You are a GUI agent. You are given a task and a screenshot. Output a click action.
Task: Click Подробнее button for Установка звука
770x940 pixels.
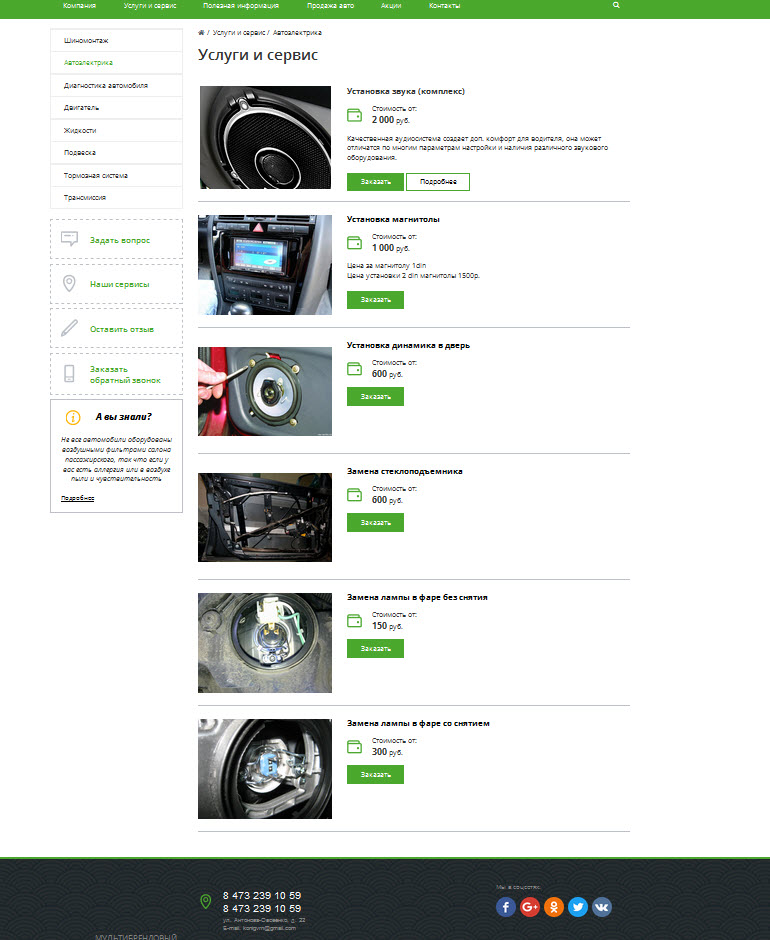coord(438,182)
